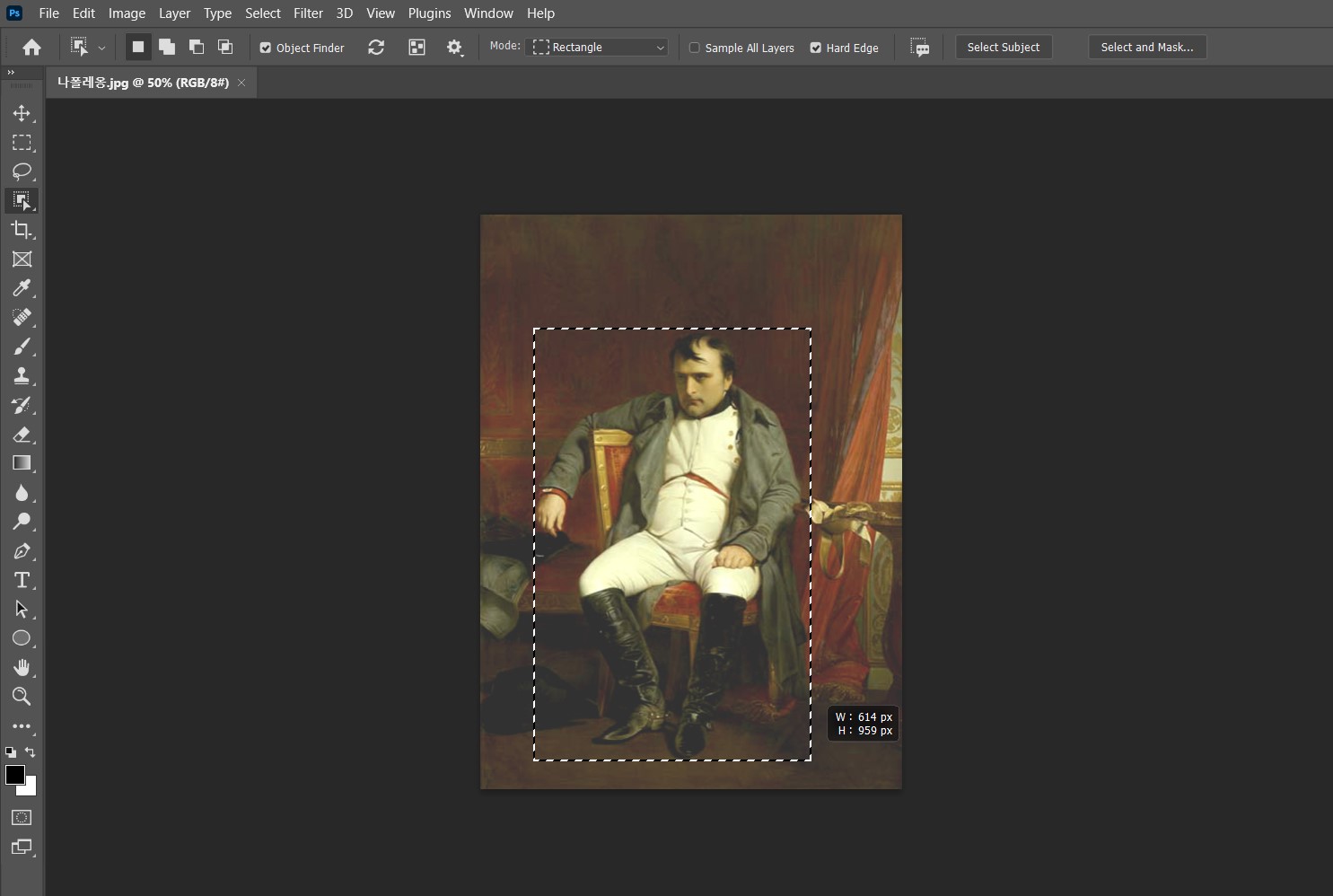The width and height of the screenshot is (1333, 896).
Task: Open tool preset picker arrow
Action: pos(101,48)
